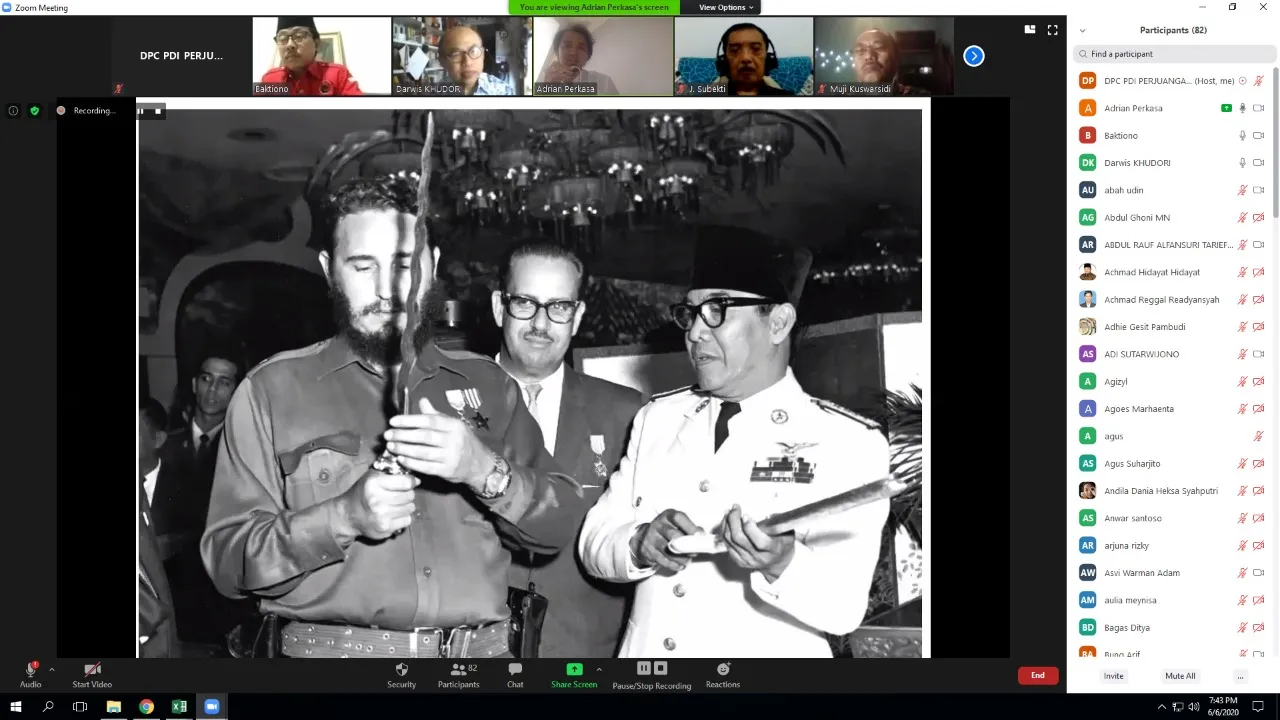Open the meeting information icon
1280x720 pixels.
click(x=13, y=111)
